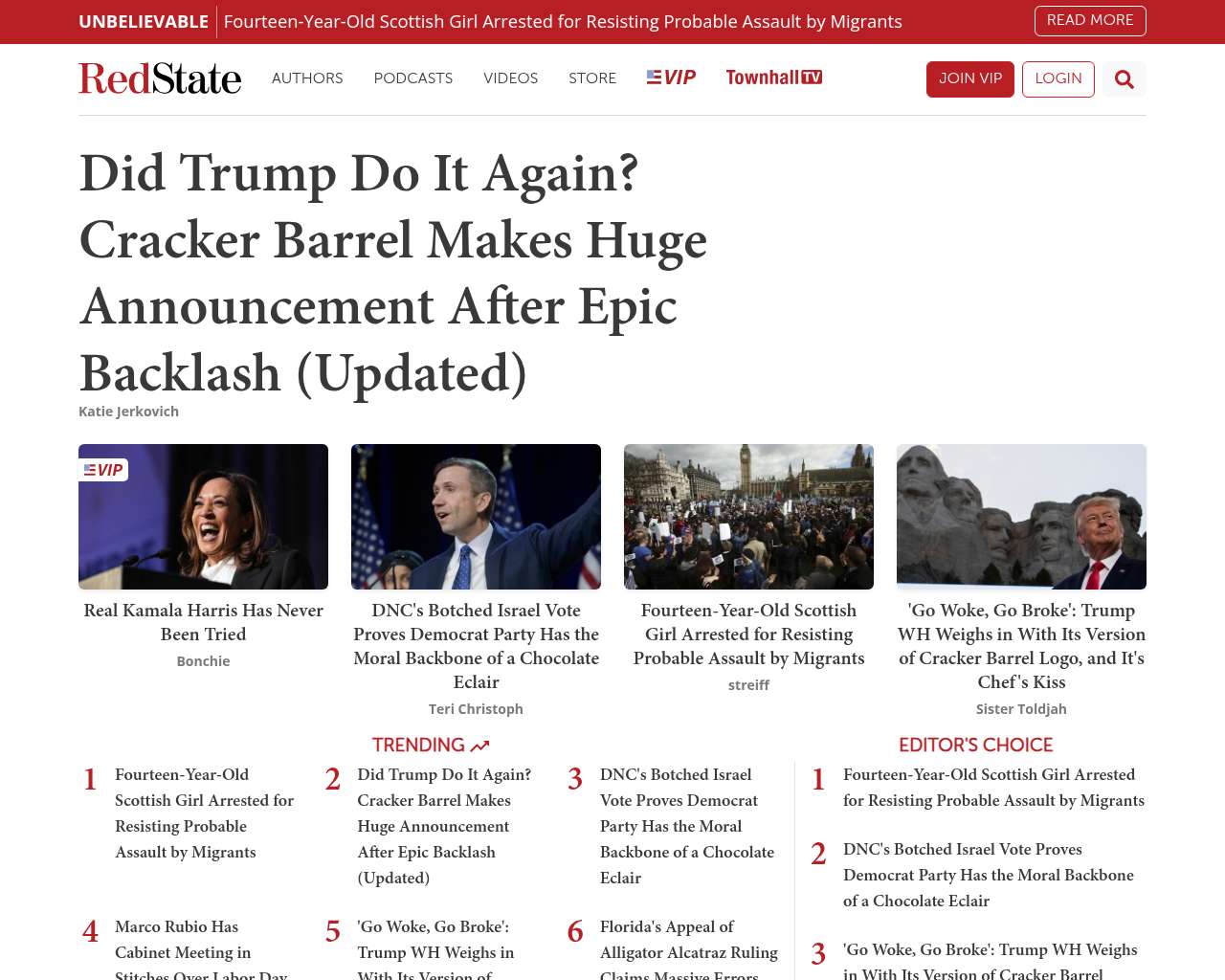
Task: Open the PODCASTS menu item
Action: pyautogui.click(x=413, y=78)
